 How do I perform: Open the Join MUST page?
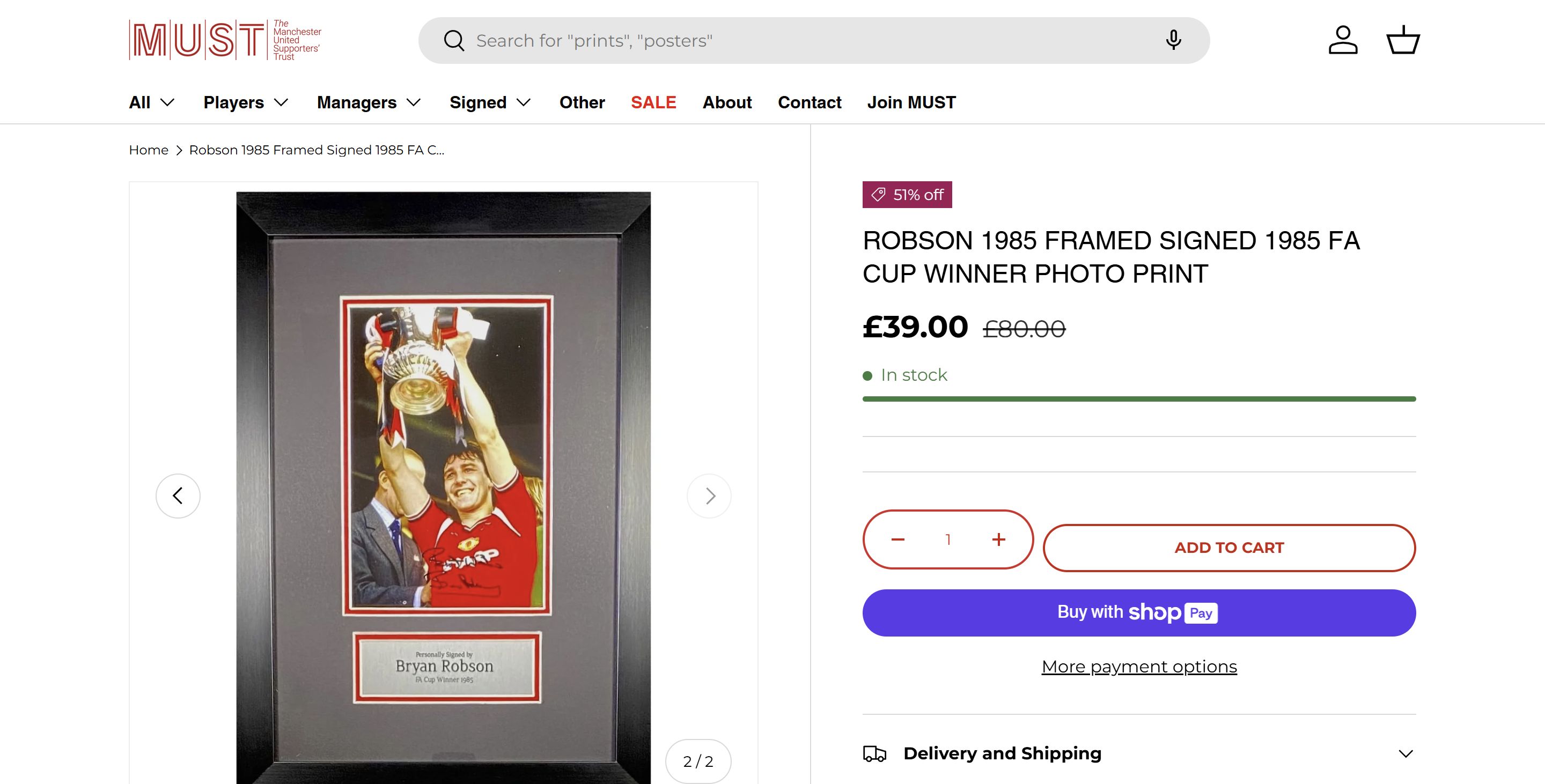[x=911, y=102]
